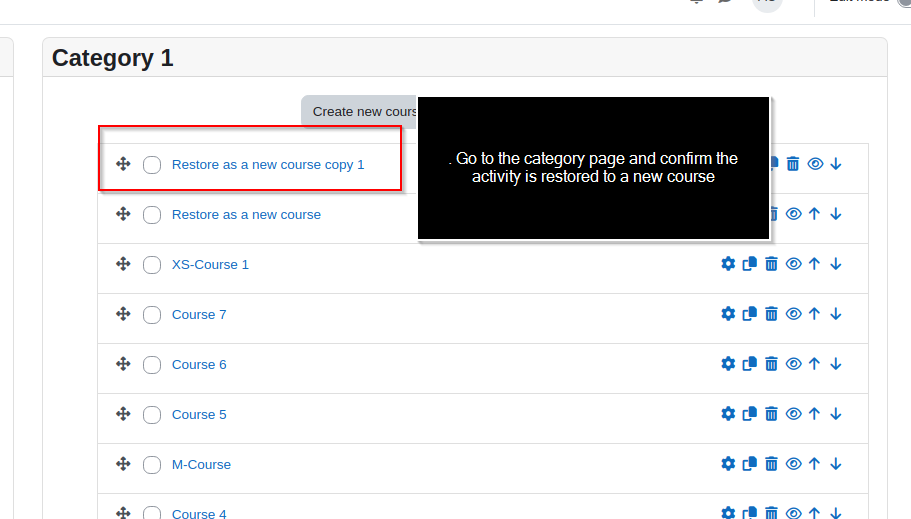
Task: Open 'Restore as a new course copy 1' link
Action: click(x=268, y=164)
